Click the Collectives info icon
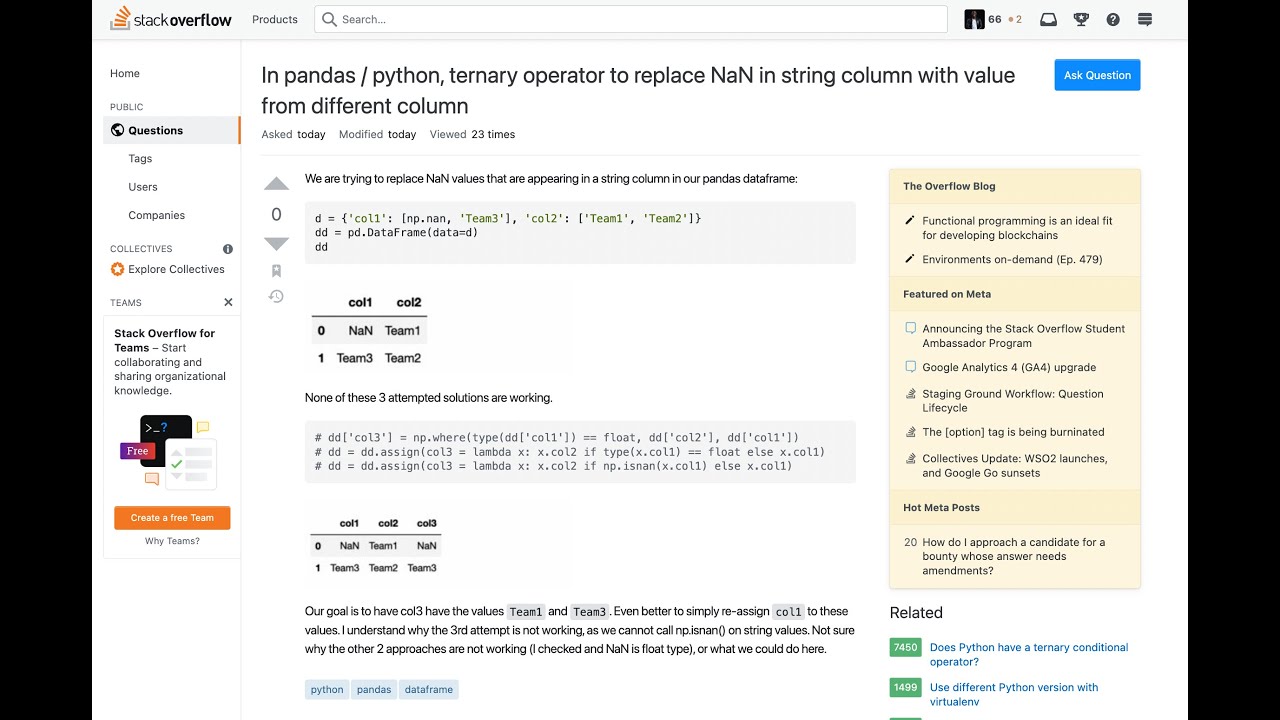 (228, 249)
